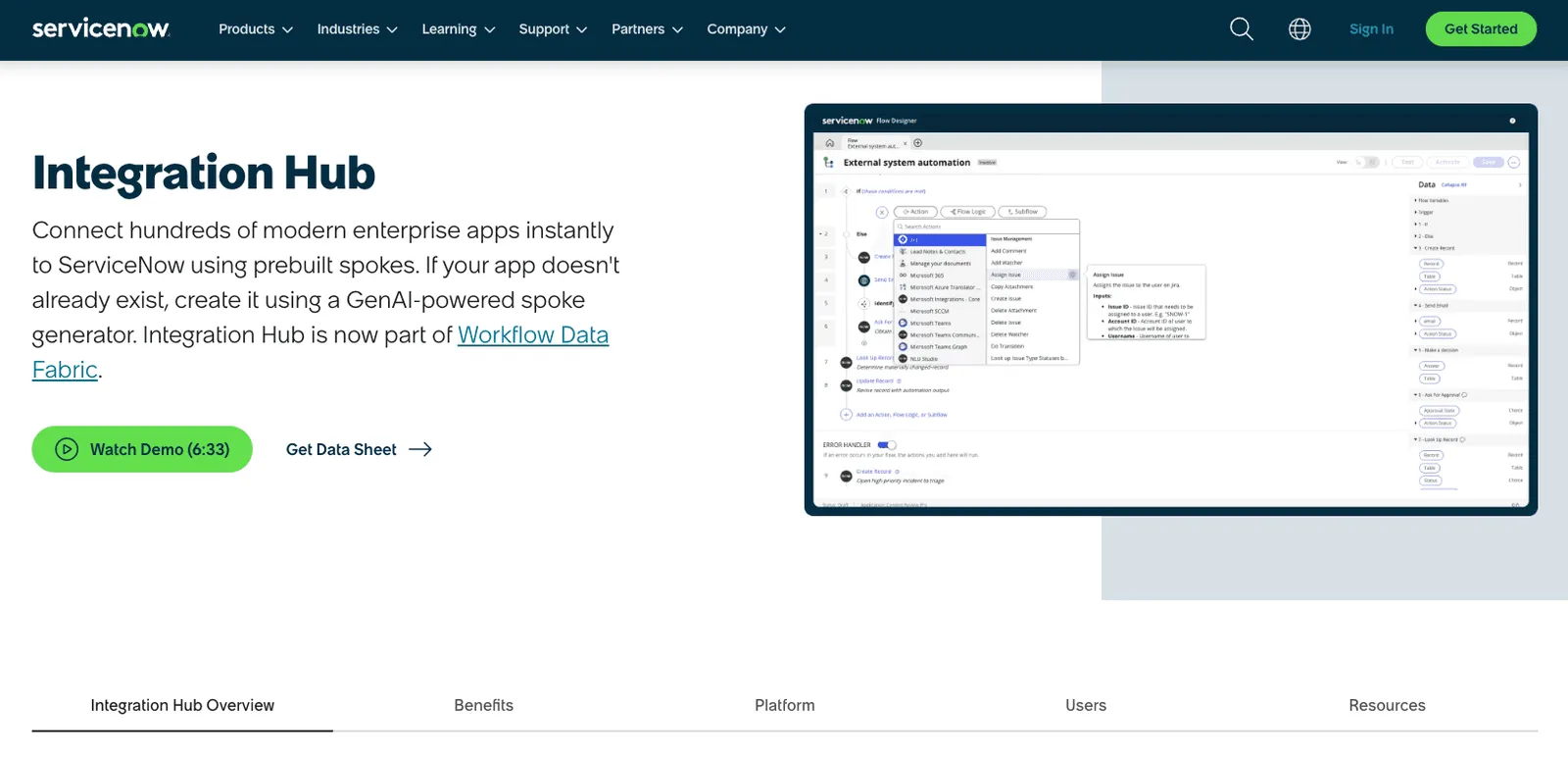Open the Company navigation menu
The height and width of the screenshot is (758, 1568).
tap(747, 29)
